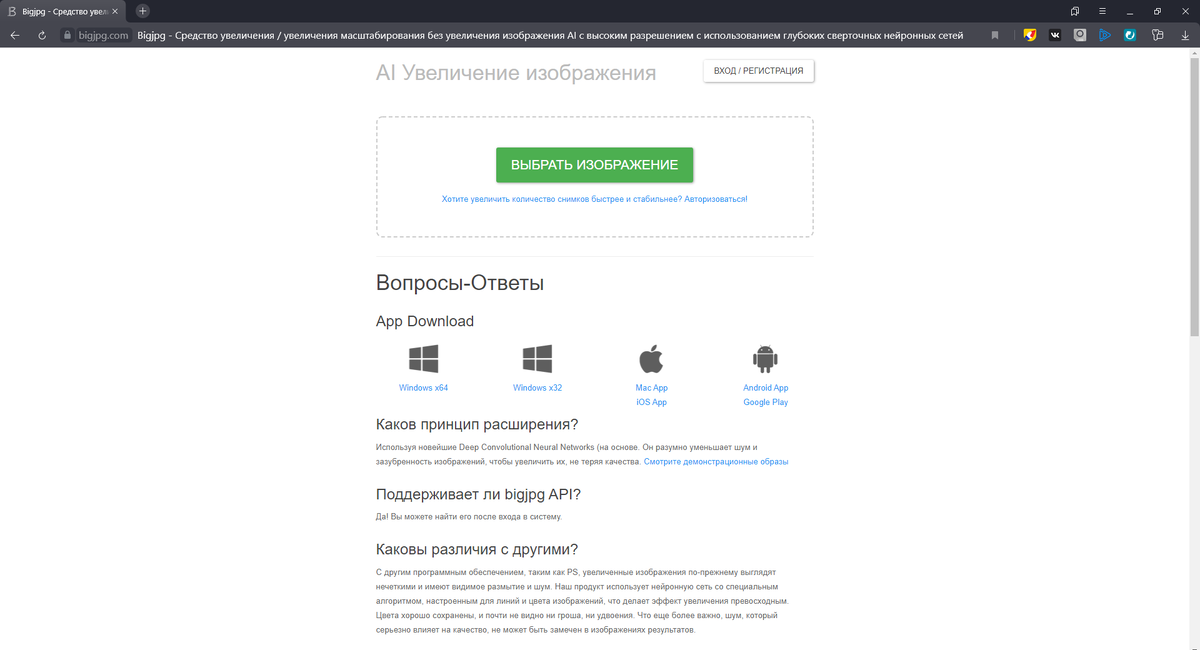Image resolution: width=1200 pixels, height=650 pixels.
Task: Open the iOS App link
Action: [x=651, y=402]
